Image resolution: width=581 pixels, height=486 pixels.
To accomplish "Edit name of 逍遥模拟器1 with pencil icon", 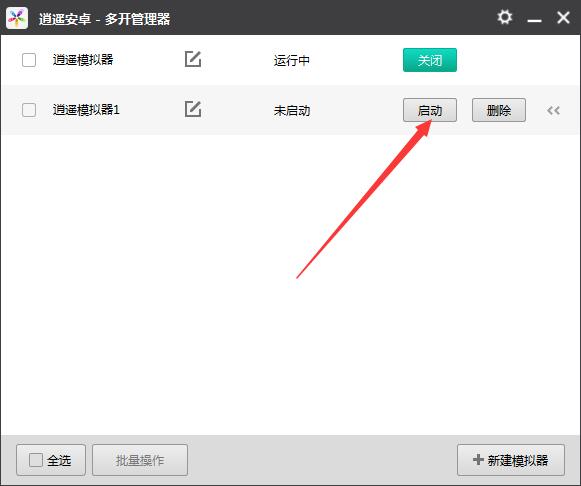I will [x=193, y=109].
